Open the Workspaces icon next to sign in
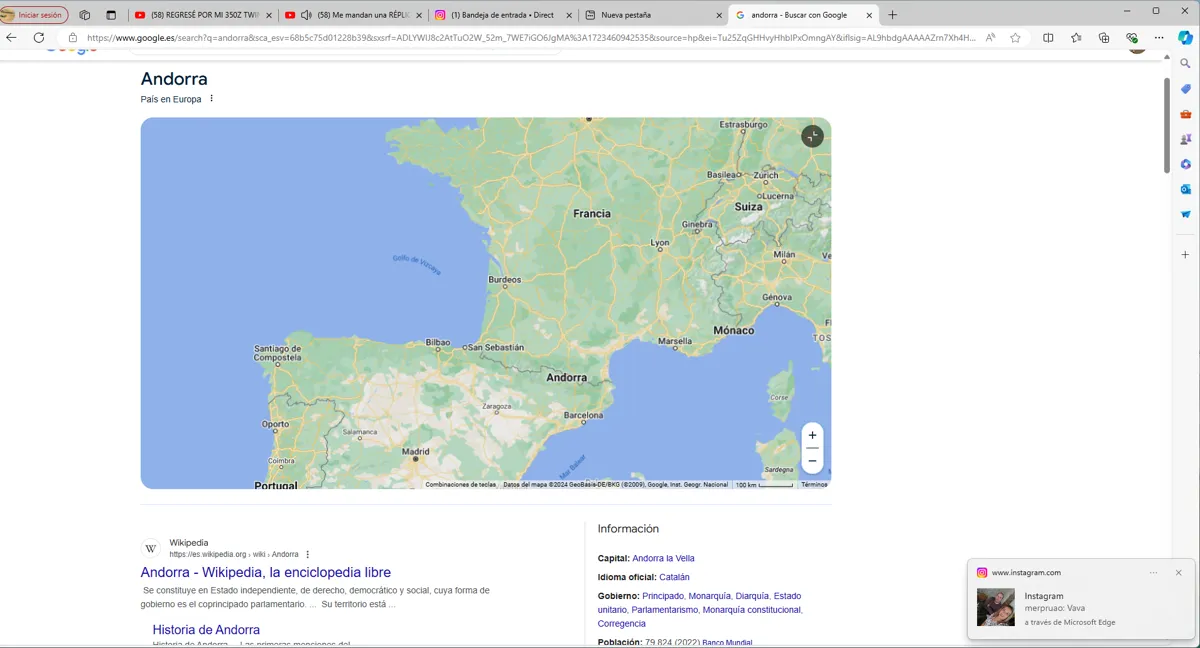This screenshot has width=1200, height=648. (x=84, y=15)
